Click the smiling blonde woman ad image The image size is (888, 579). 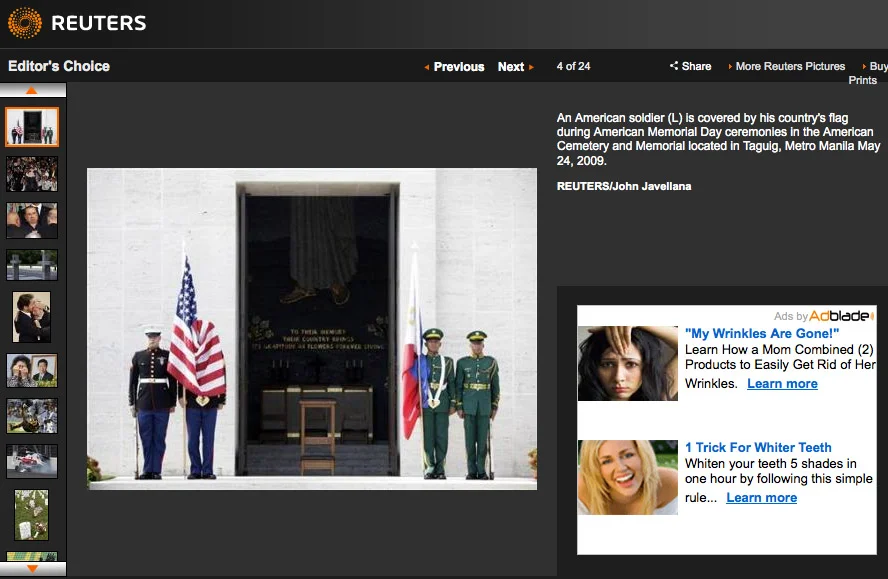627,477
